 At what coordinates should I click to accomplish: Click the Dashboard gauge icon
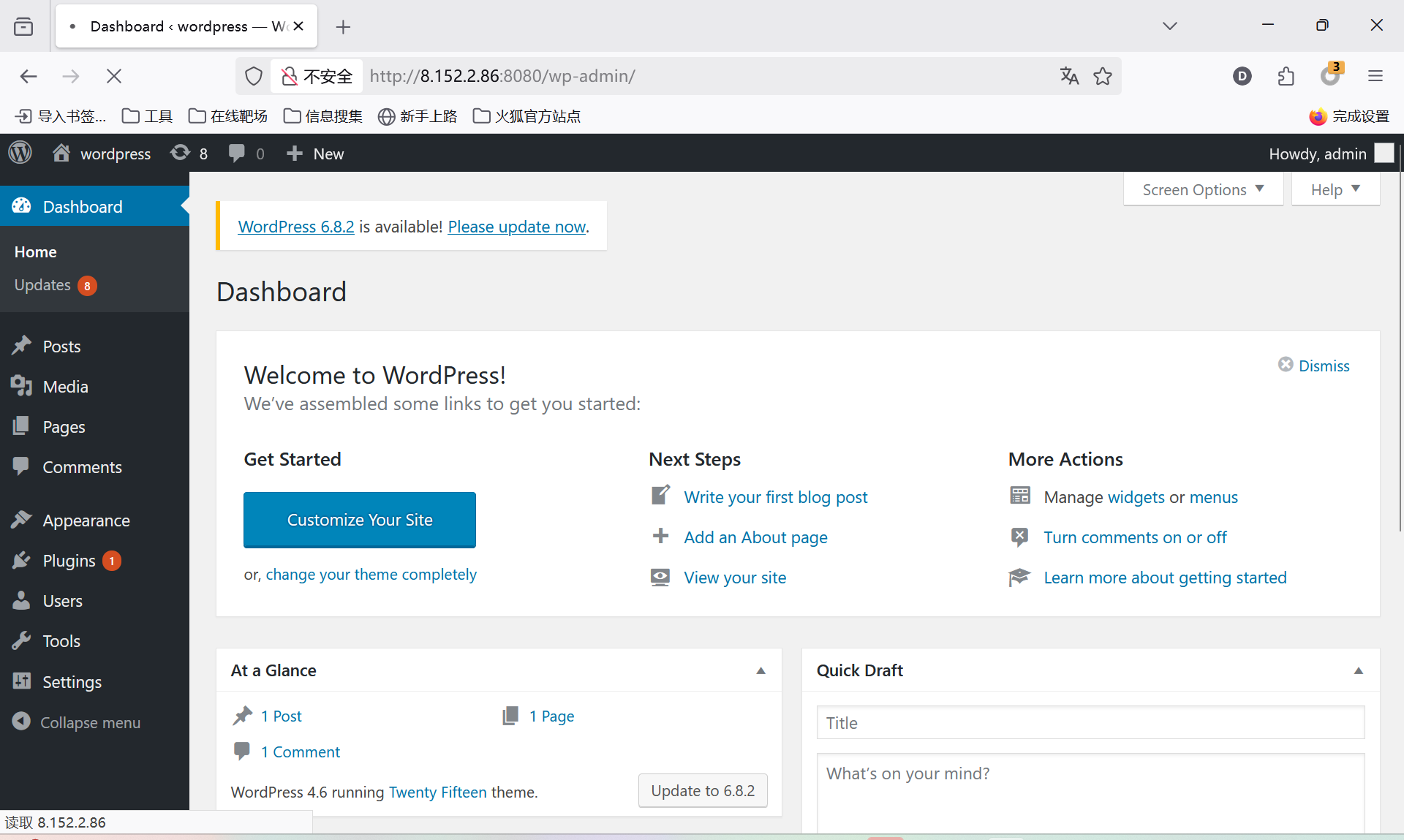(x=22, y=205)
